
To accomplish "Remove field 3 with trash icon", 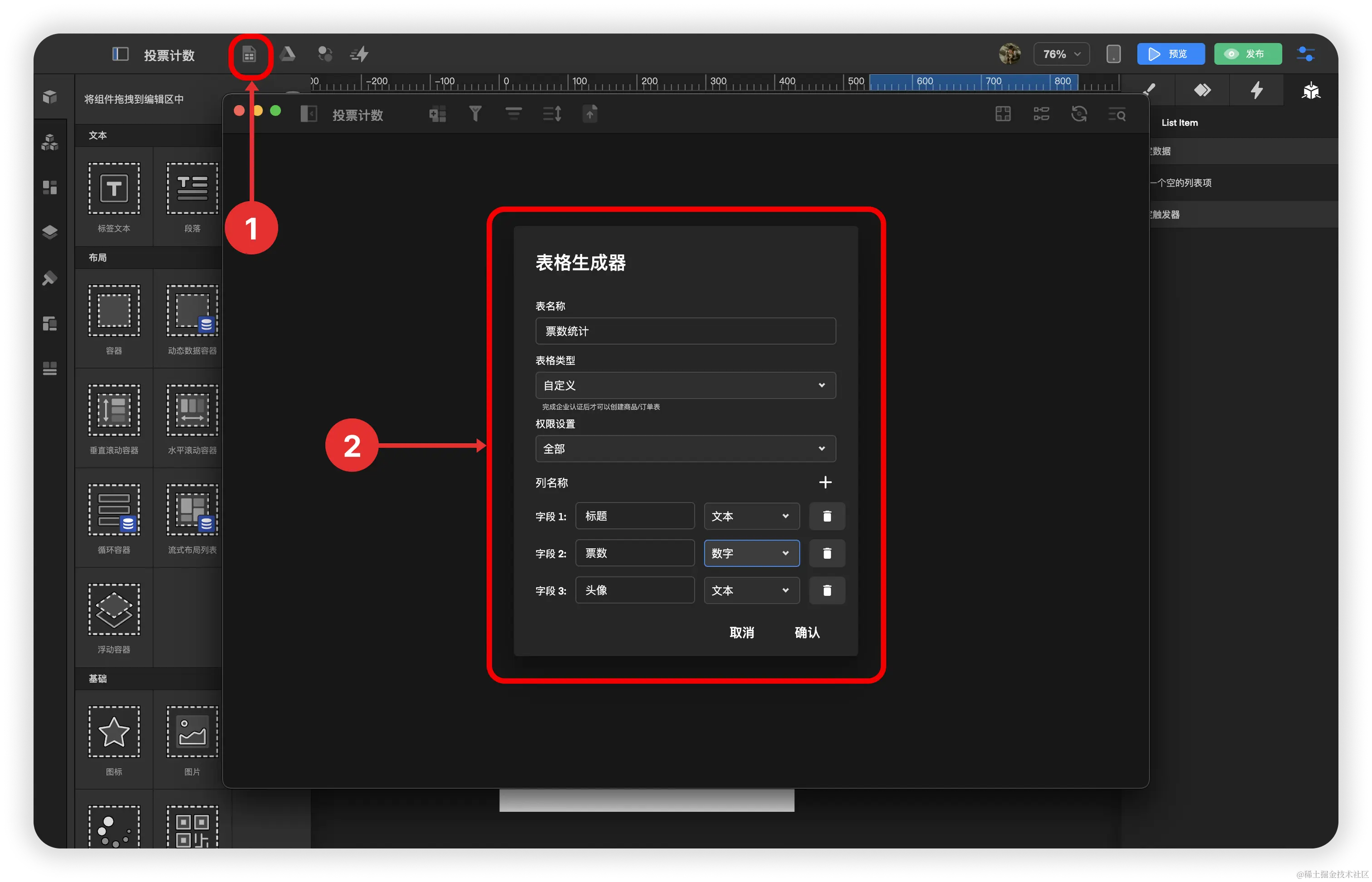I will [x=827, y=590].
